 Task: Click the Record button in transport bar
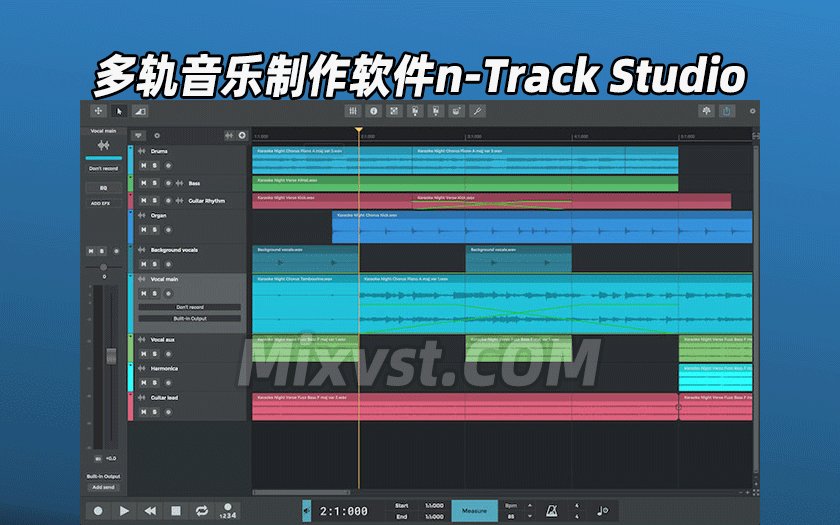coord(98,510)
